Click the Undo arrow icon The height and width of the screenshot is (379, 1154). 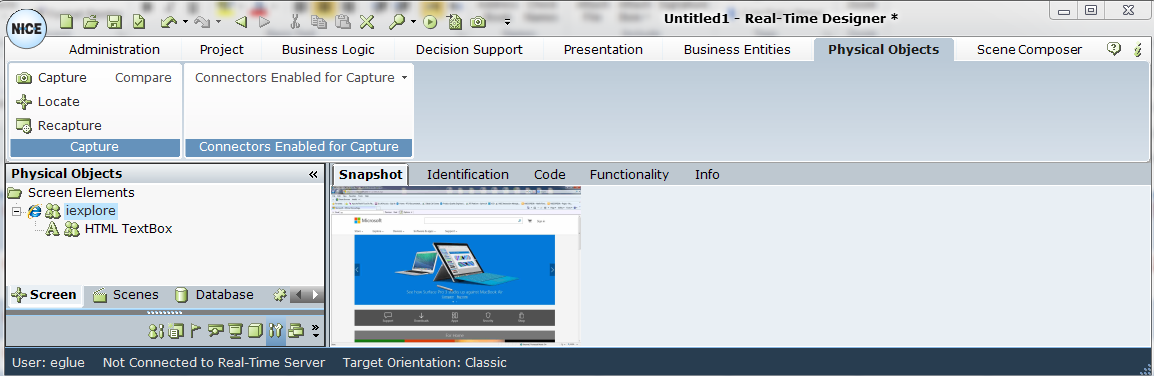169,22
